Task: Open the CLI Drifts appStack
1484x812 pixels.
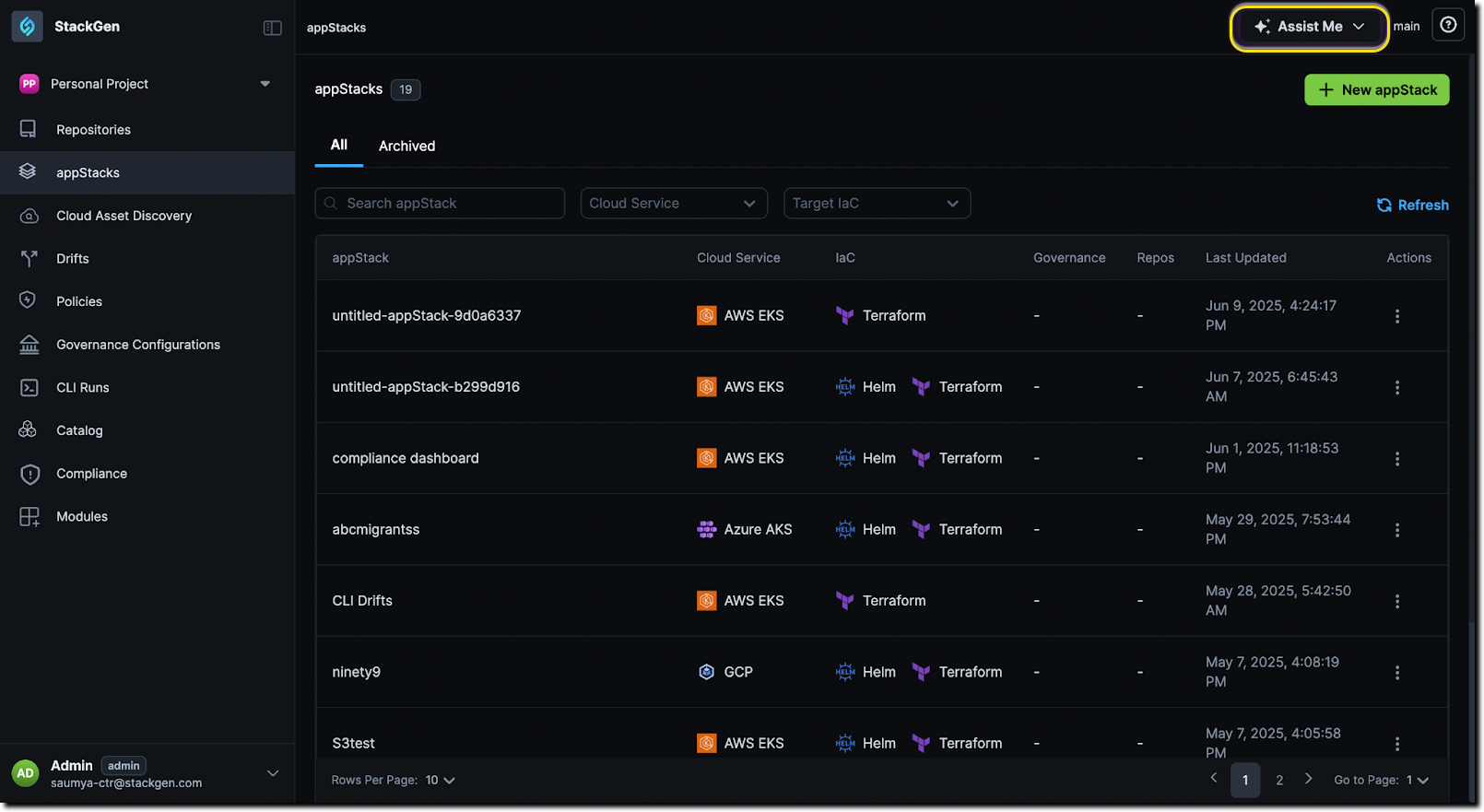Action: (362, 601)
